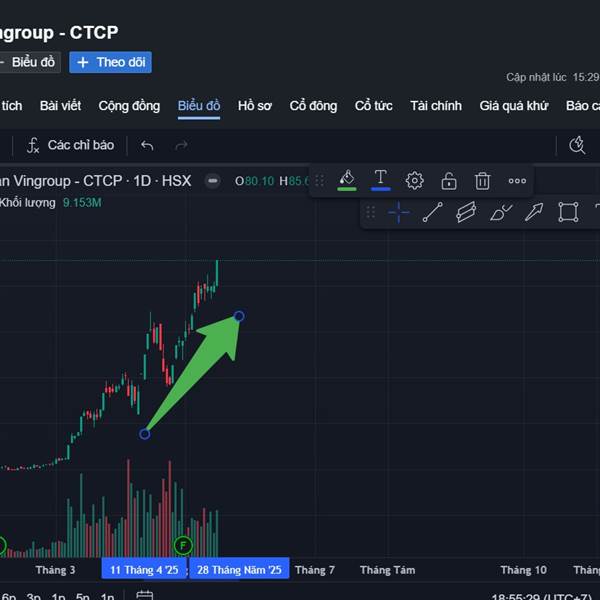
Task: Toggle the lock on the drawing
Action: click(x=448, y=181)
